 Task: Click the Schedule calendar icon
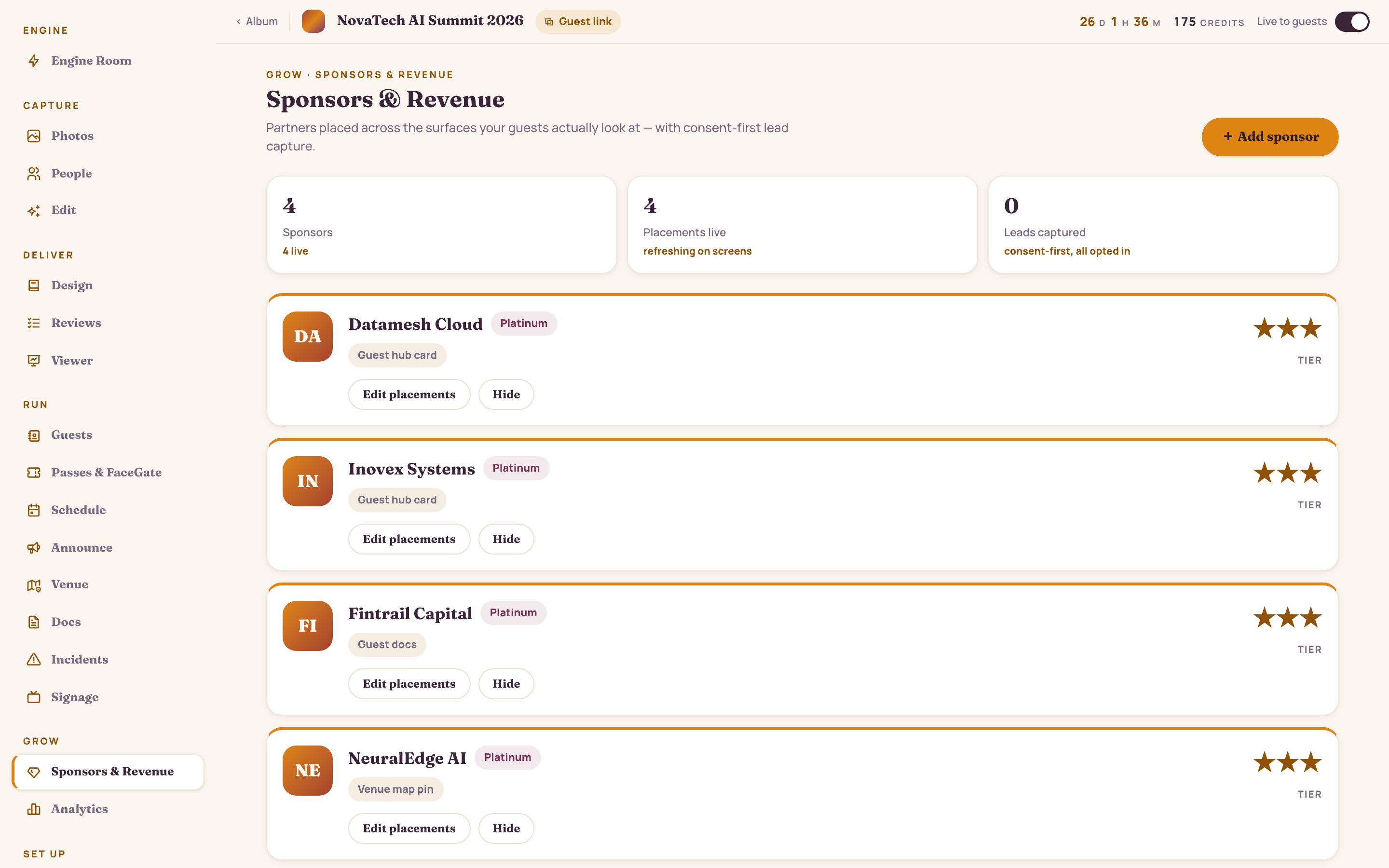(34, 510)
